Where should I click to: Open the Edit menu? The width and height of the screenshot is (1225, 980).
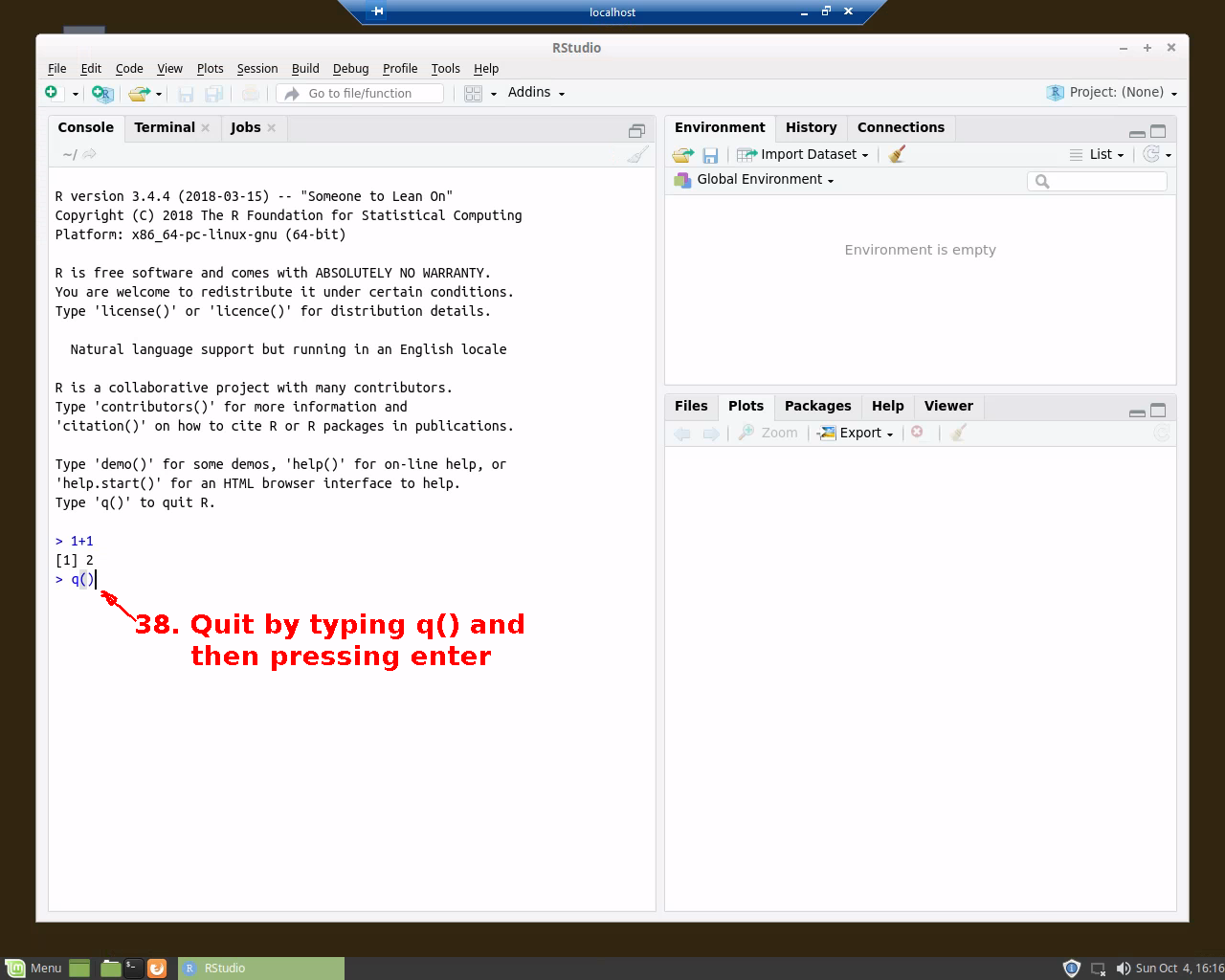tap(91, 68)
